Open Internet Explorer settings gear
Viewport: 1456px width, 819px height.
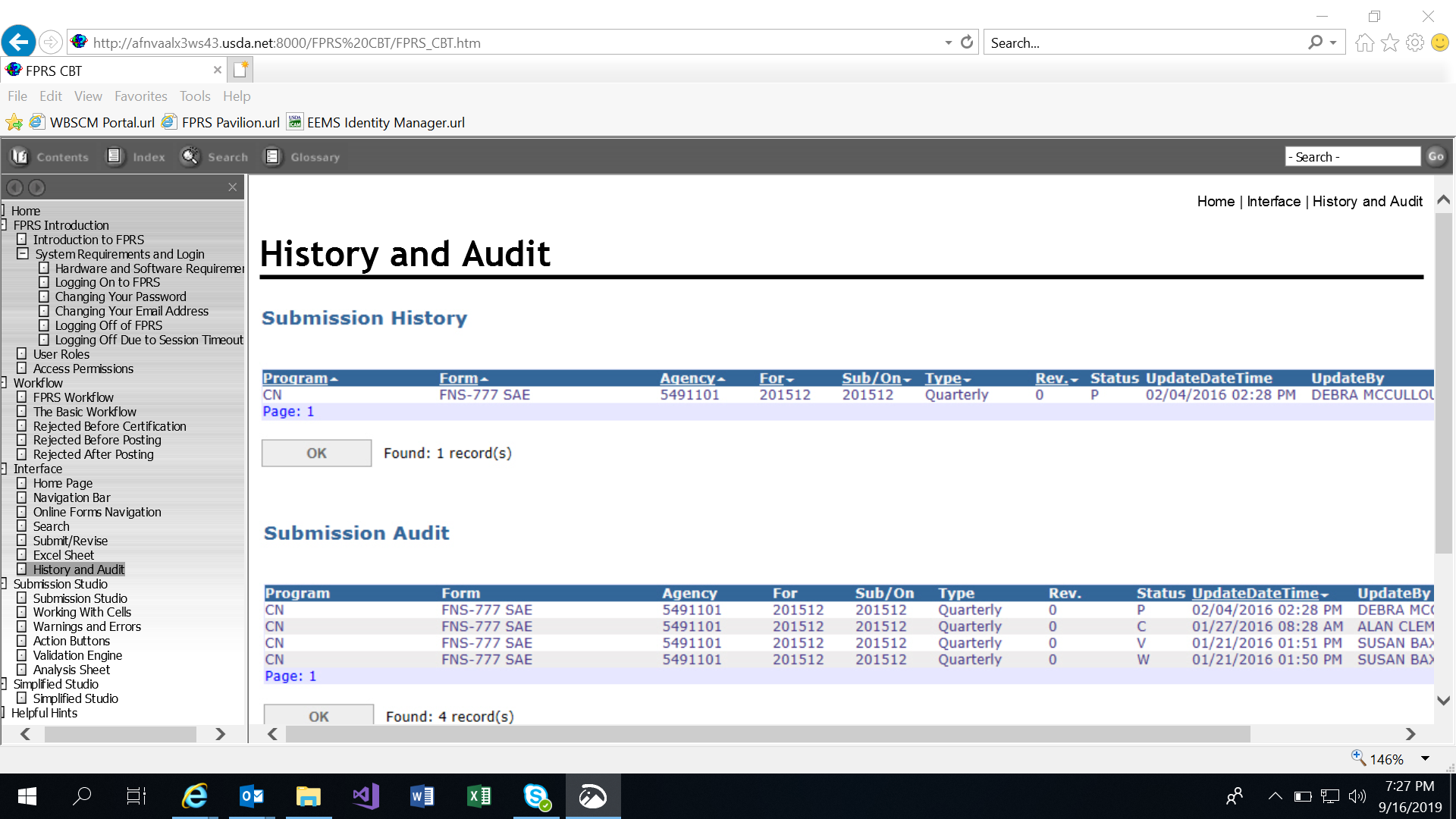coord(1414,42)
